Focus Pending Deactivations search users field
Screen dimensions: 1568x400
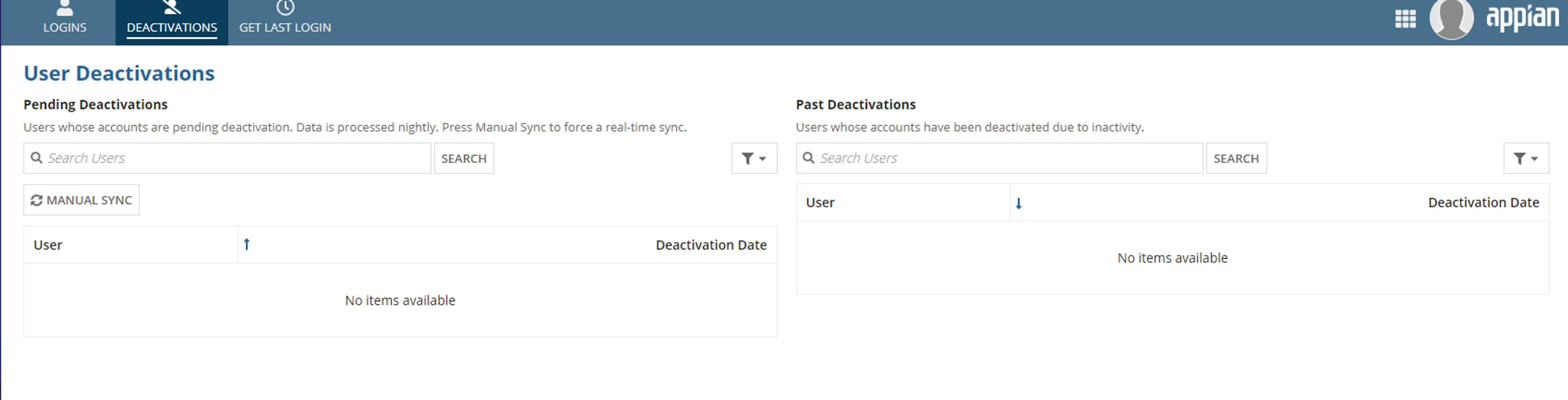[x=227, y=158]
